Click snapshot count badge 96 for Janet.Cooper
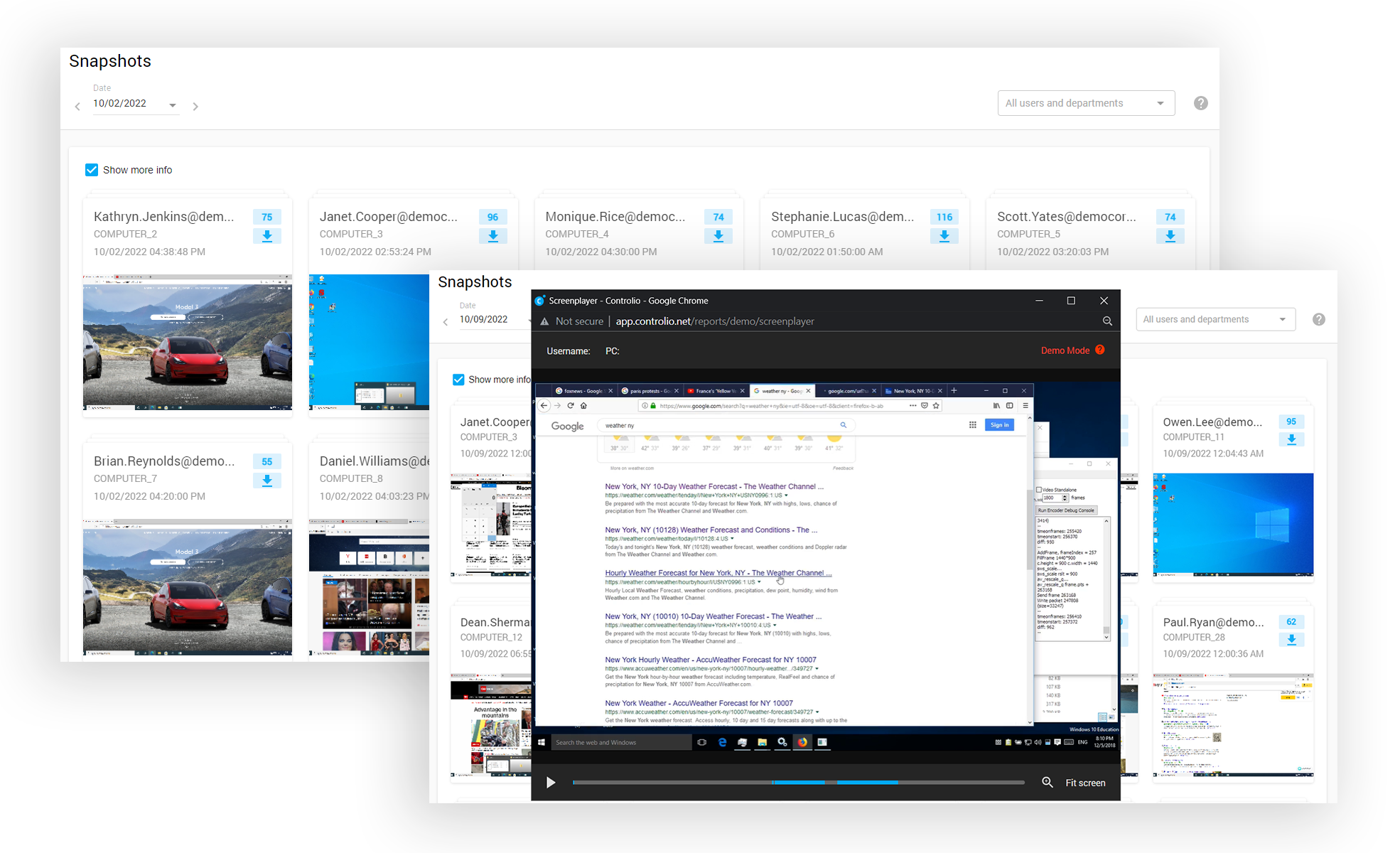The image size is (1400, 853). (x=492, y=217)
